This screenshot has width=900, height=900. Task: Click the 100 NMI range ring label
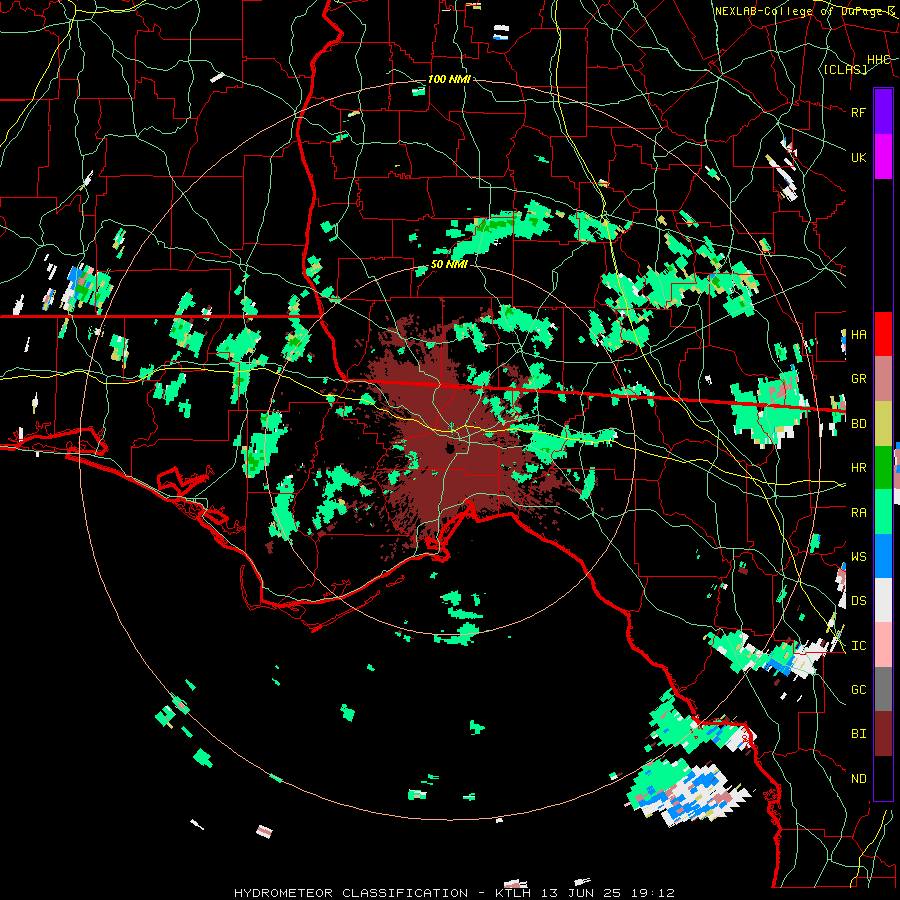(449, 79)
